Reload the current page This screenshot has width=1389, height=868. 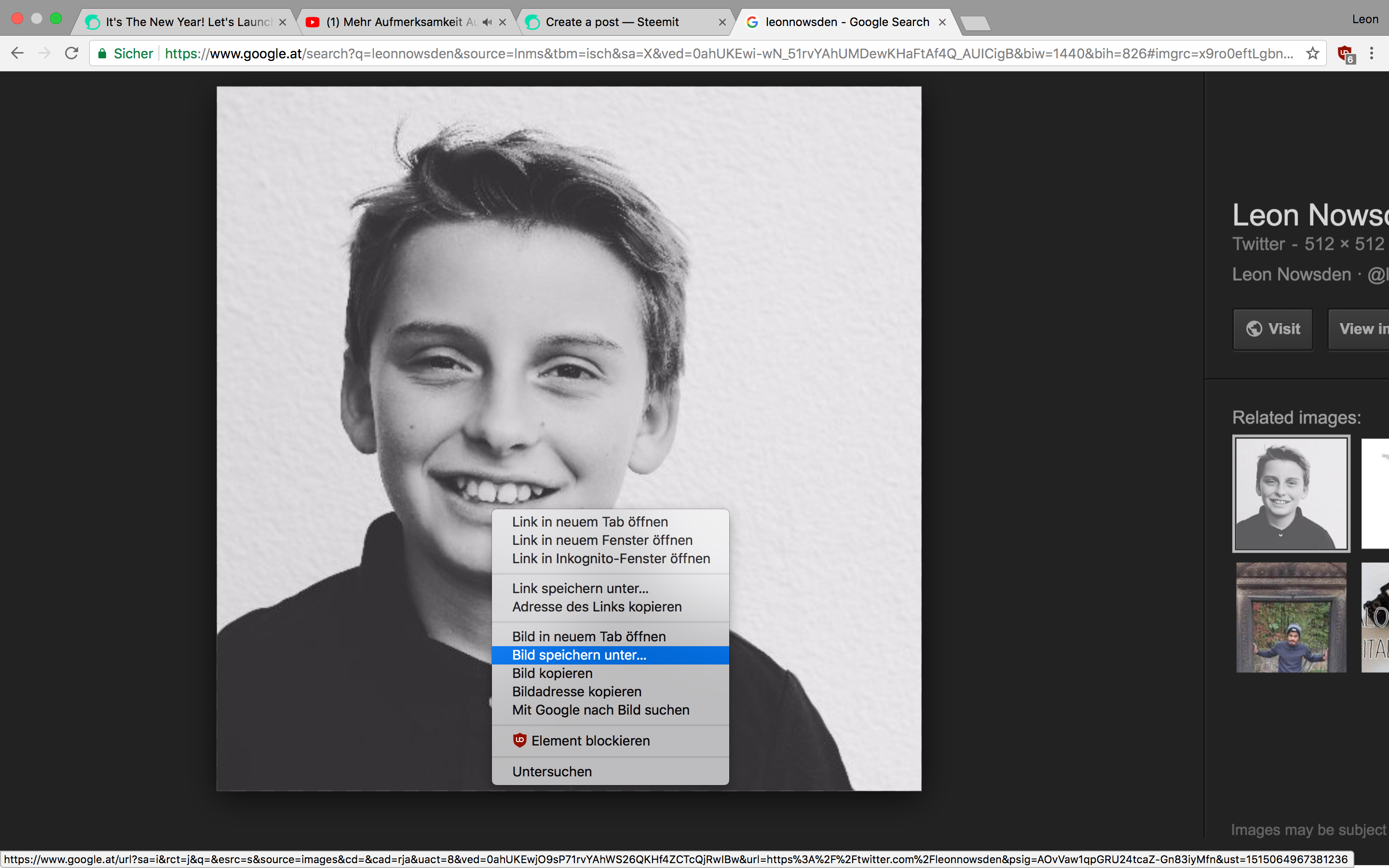coord(71,54)
